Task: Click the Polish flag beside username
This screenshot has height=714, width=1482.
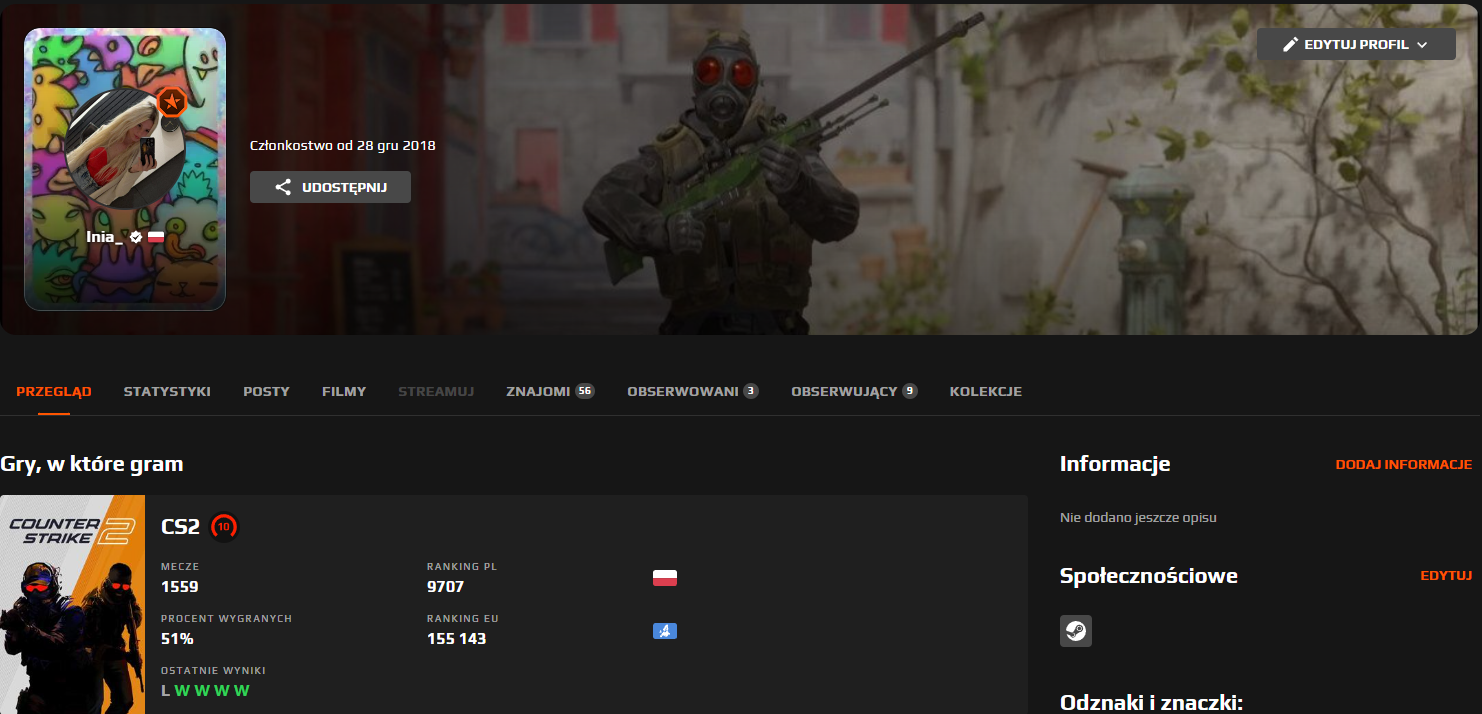Action: [x=156, y=237]
